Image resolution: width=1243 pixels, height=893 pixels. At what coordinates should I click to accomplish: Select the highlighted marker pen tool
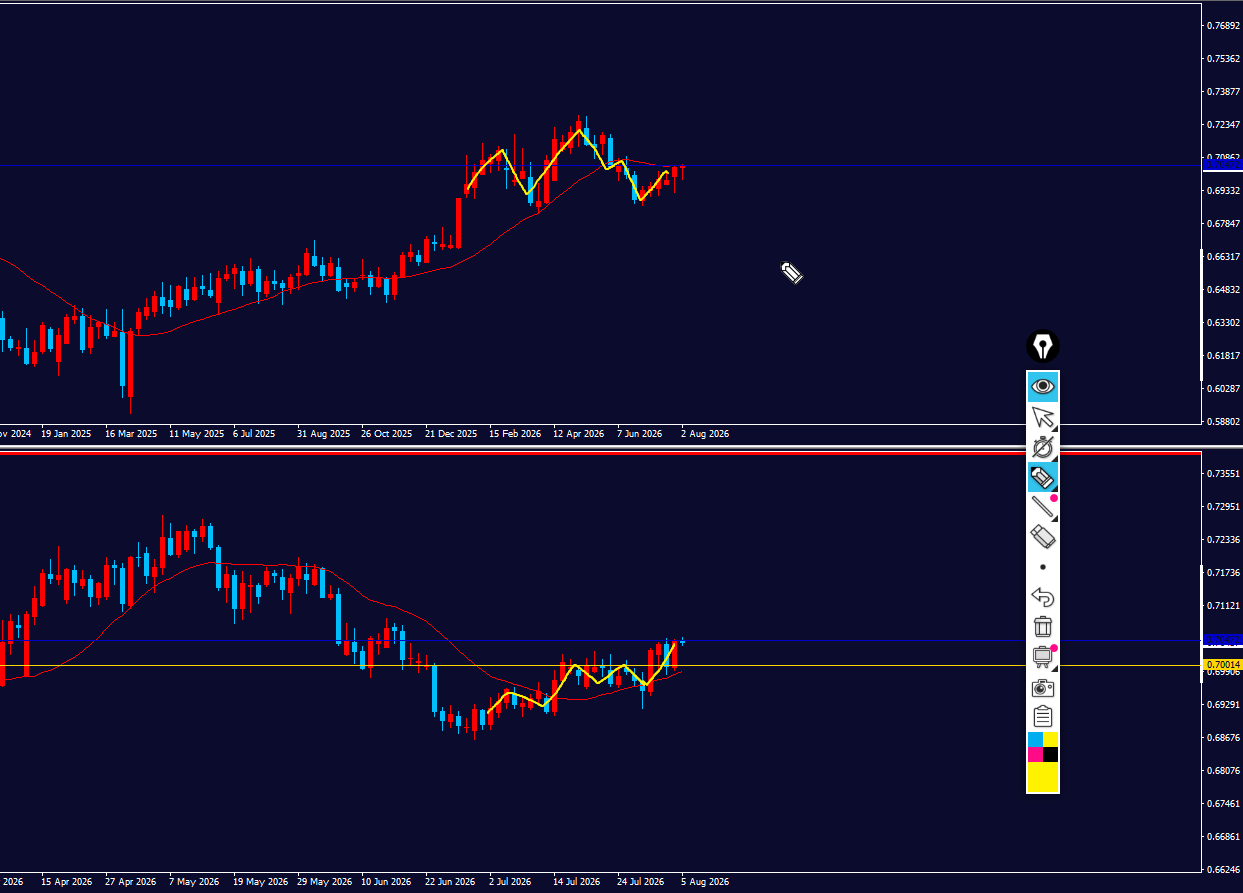[1043, 478]
